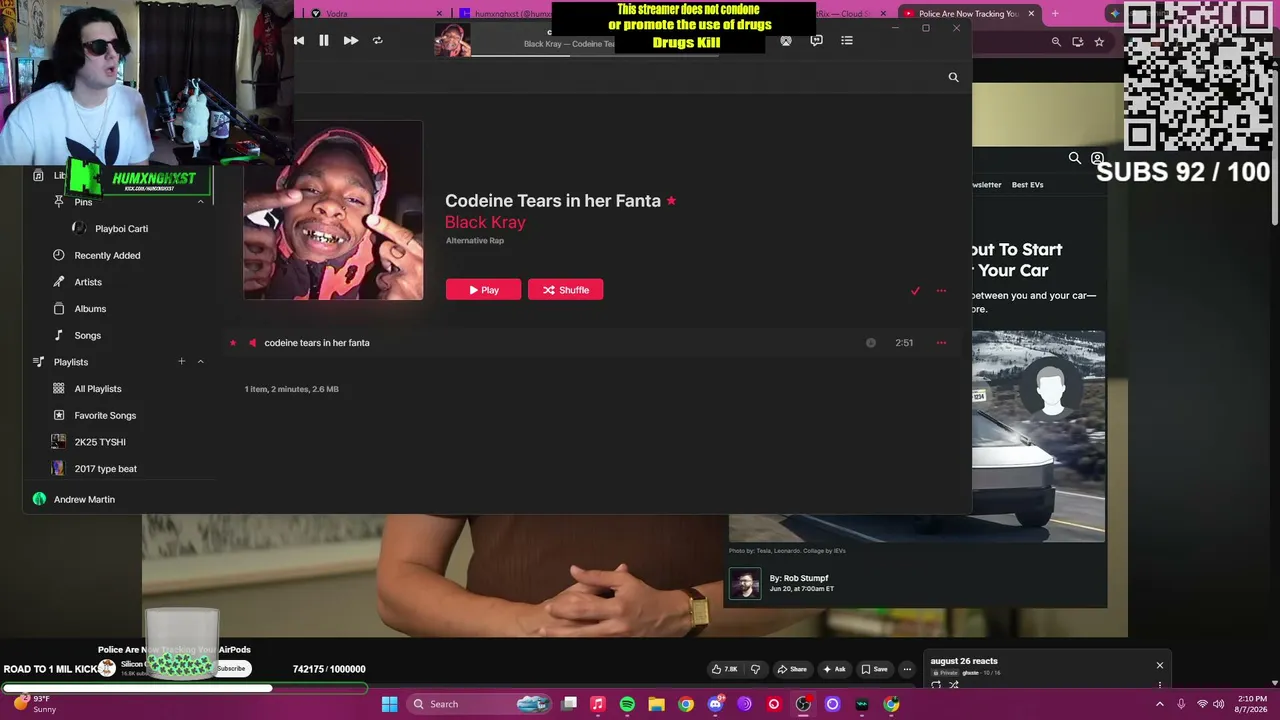
Task: Open the Albums library section
Action: click(90, 309)
